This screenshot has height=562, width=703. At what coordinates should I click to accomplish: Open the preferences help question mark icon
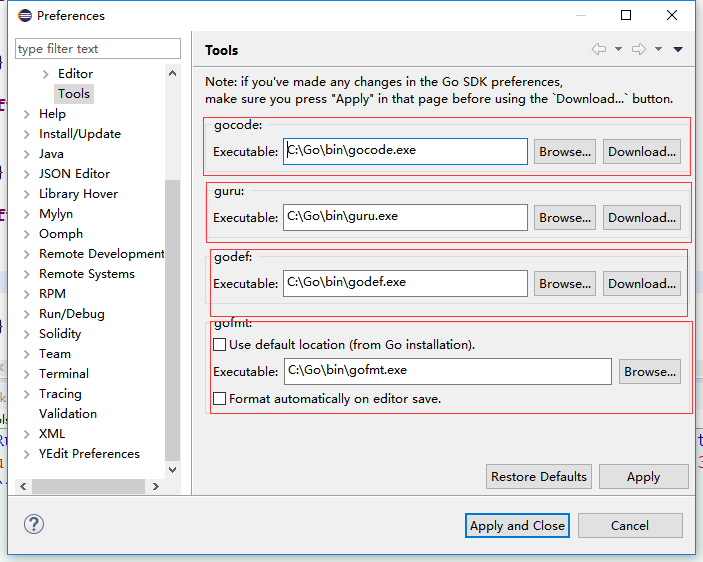34,524
